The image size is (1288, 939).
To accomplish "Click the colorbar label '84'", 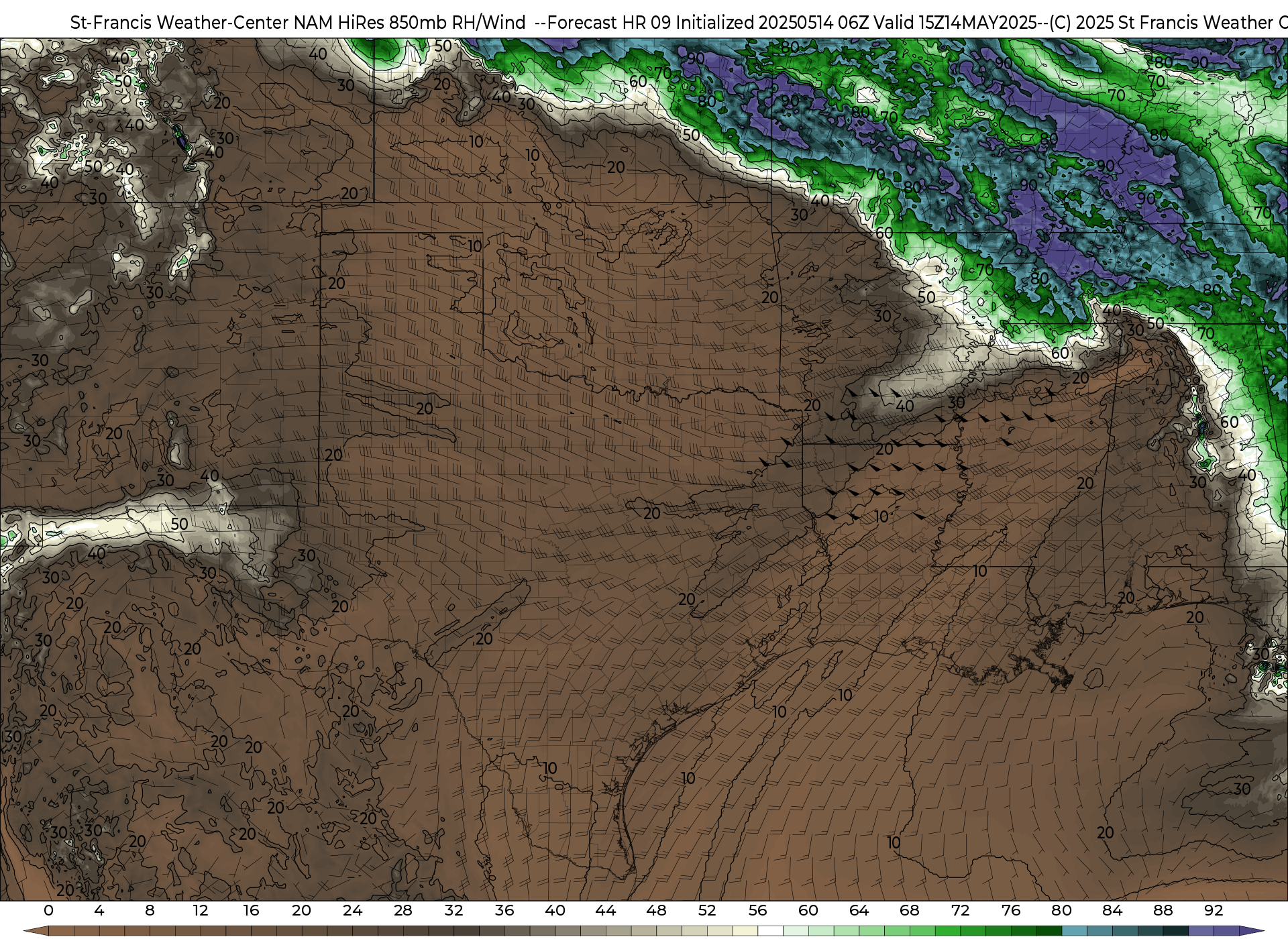I will point(1112,910).
